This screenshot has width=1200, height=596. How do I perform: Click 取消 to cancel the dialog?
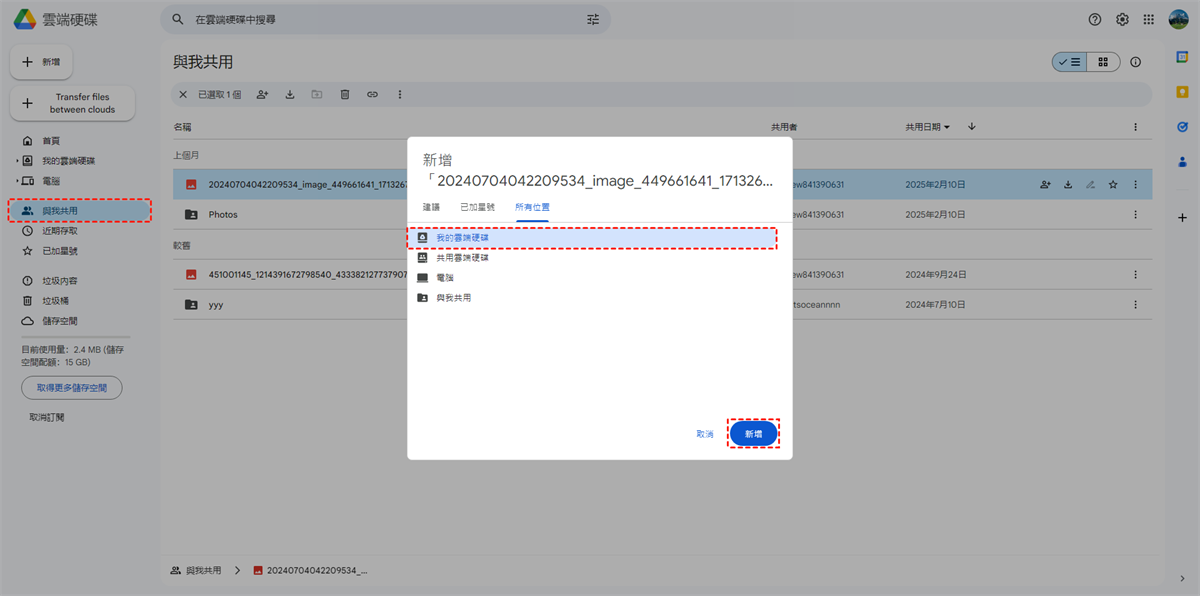(x=705, y=434)
